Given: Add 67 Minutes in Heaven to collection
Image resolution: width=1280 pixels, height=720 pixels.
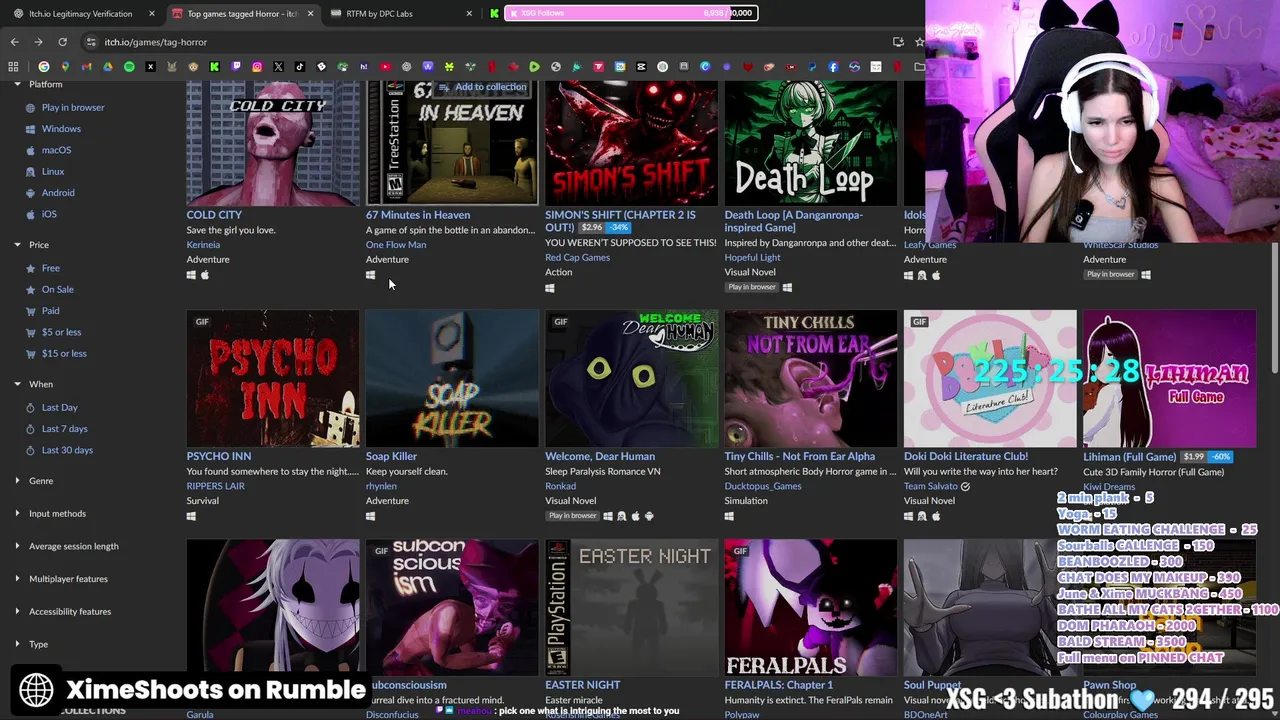Looking at the screenshot, I should pyautogui.click(x=483, y=87).
